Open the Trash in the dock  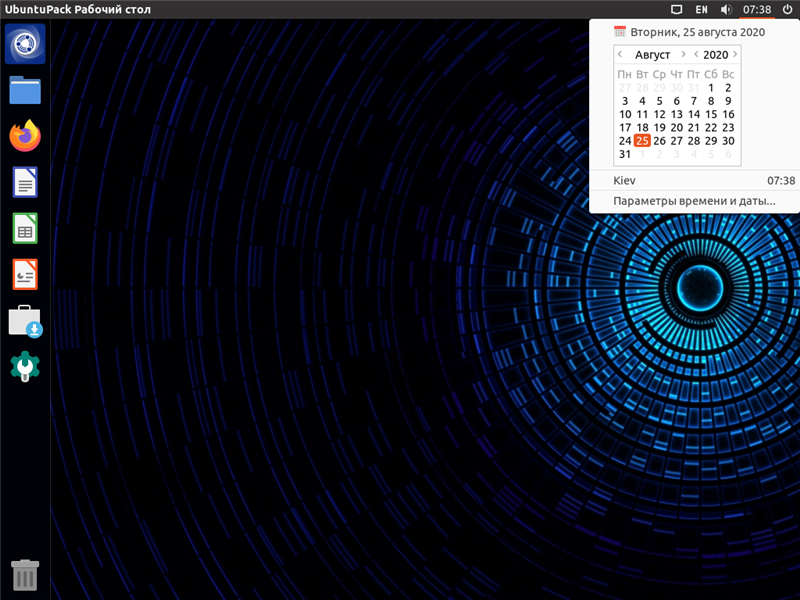[25, 575]
